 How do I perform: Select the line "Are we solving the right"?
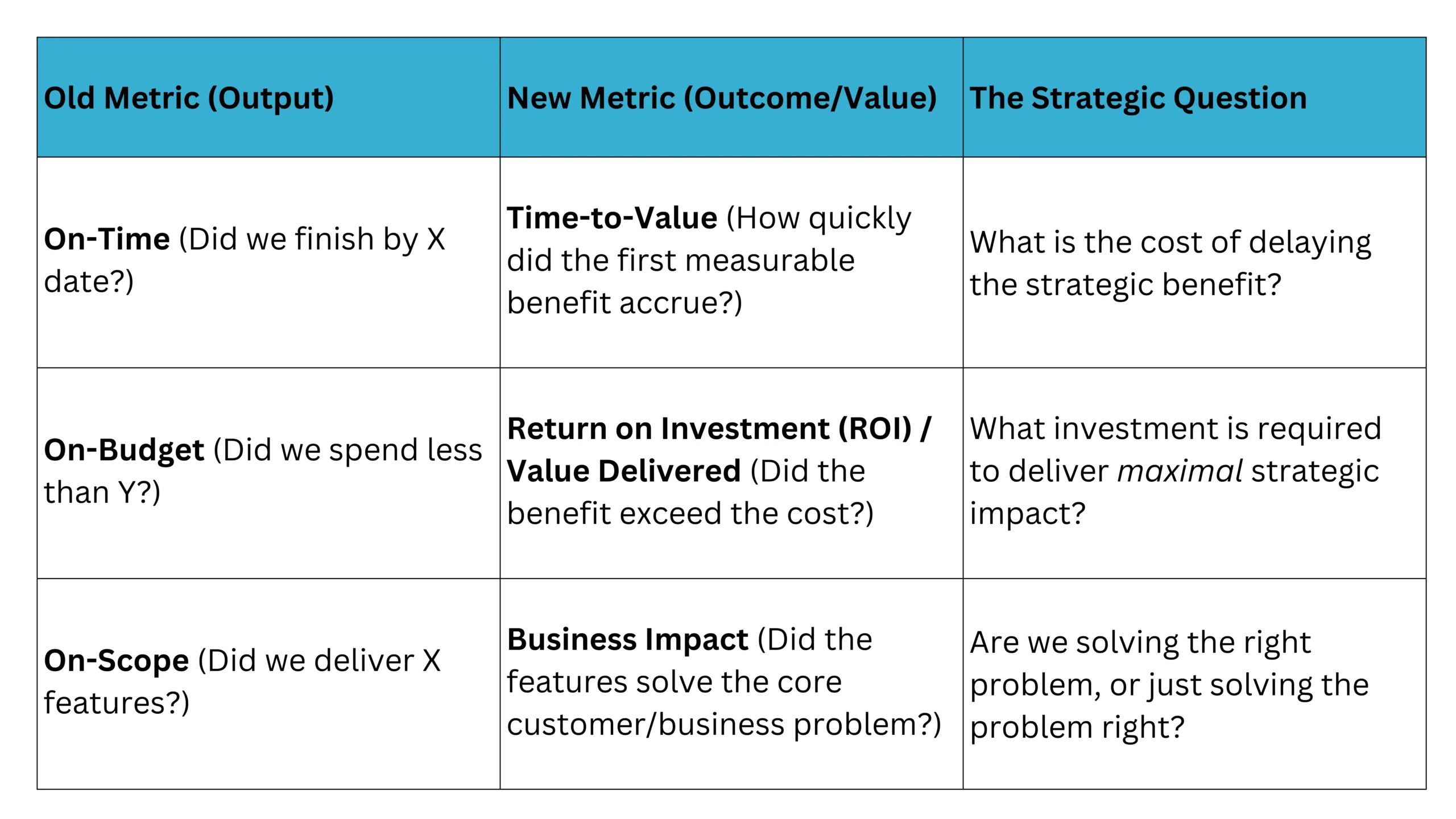pyautogui.click(x=1140, y=643)
